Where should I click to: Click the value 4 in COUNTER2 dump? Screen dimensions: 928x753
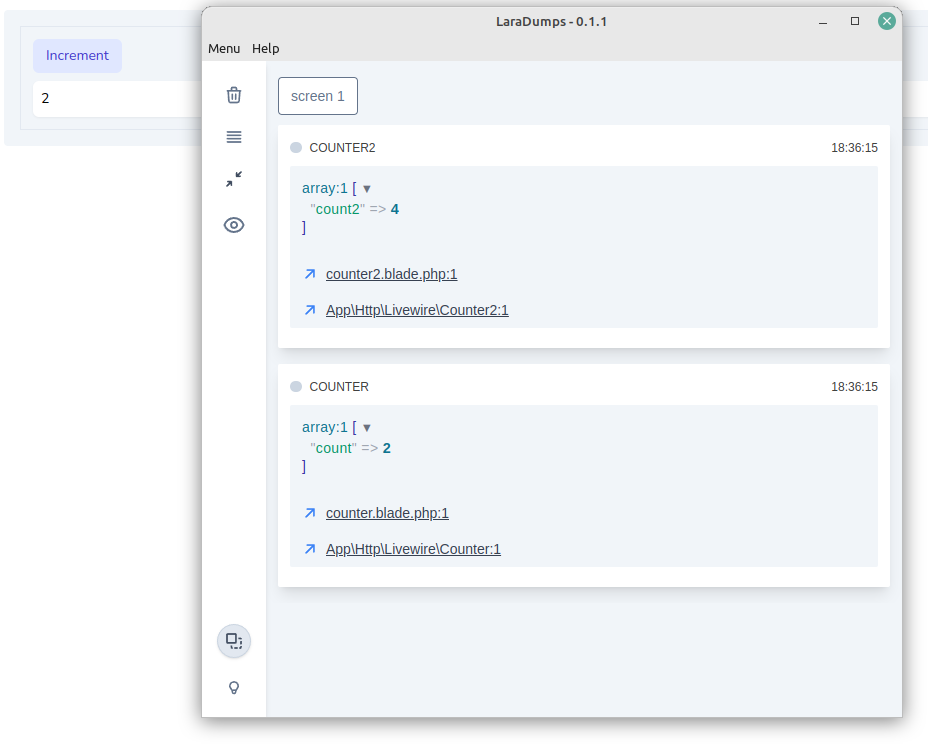tap(395, 209)
